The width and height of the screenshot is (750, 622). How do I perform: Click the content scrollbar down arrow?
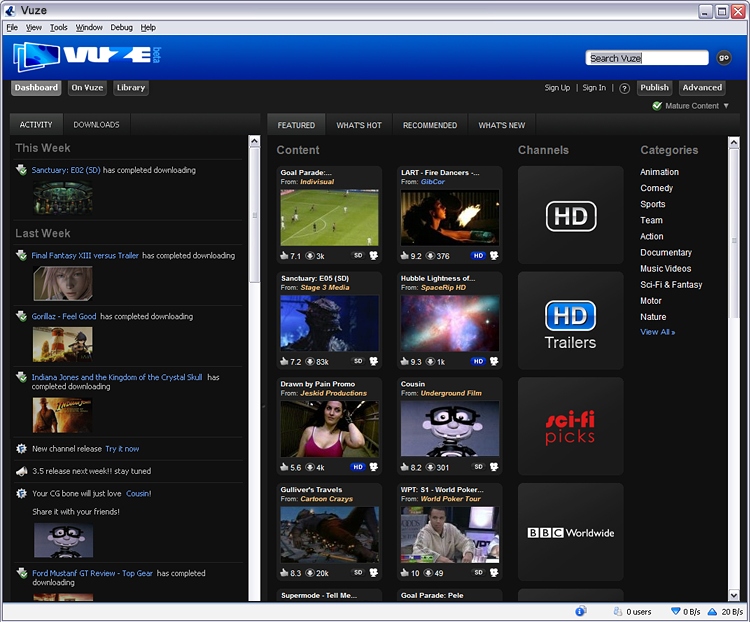click(x=734, y=595)
